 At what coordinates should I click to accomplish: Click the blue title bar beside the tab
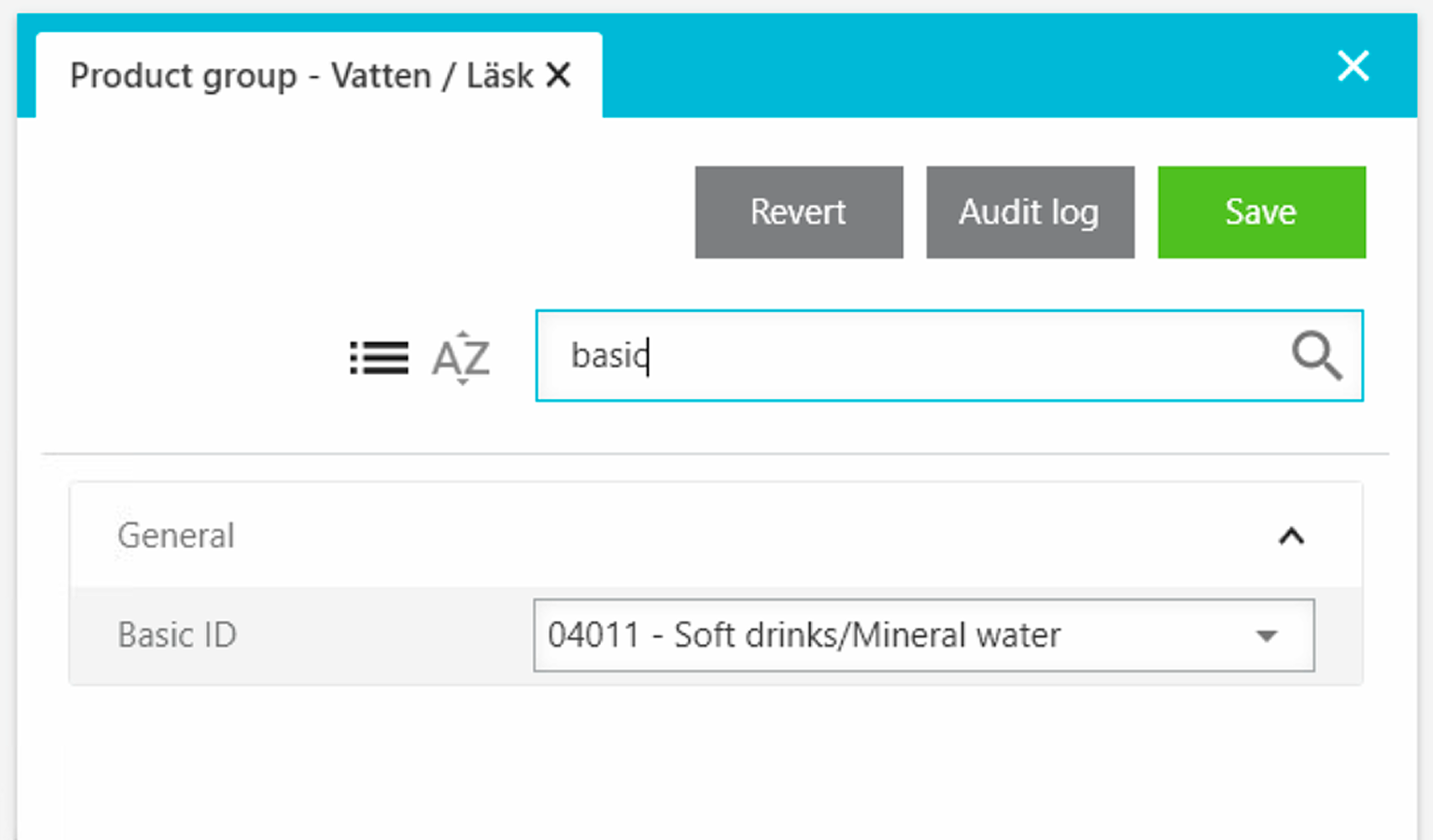[963, 67]
